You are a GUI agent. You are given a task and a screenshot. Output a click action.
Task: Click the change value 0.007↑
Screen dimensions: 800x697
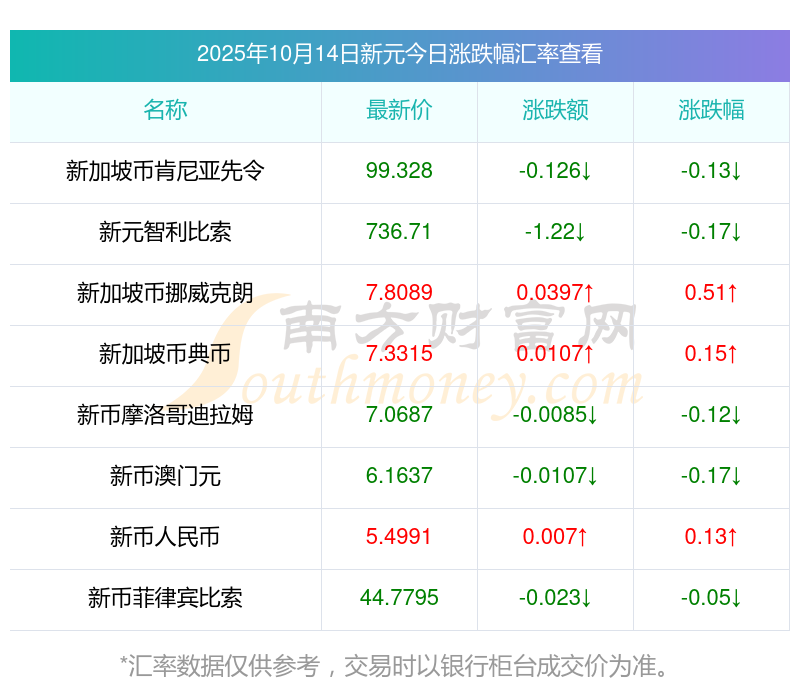(x=555, y=537)
